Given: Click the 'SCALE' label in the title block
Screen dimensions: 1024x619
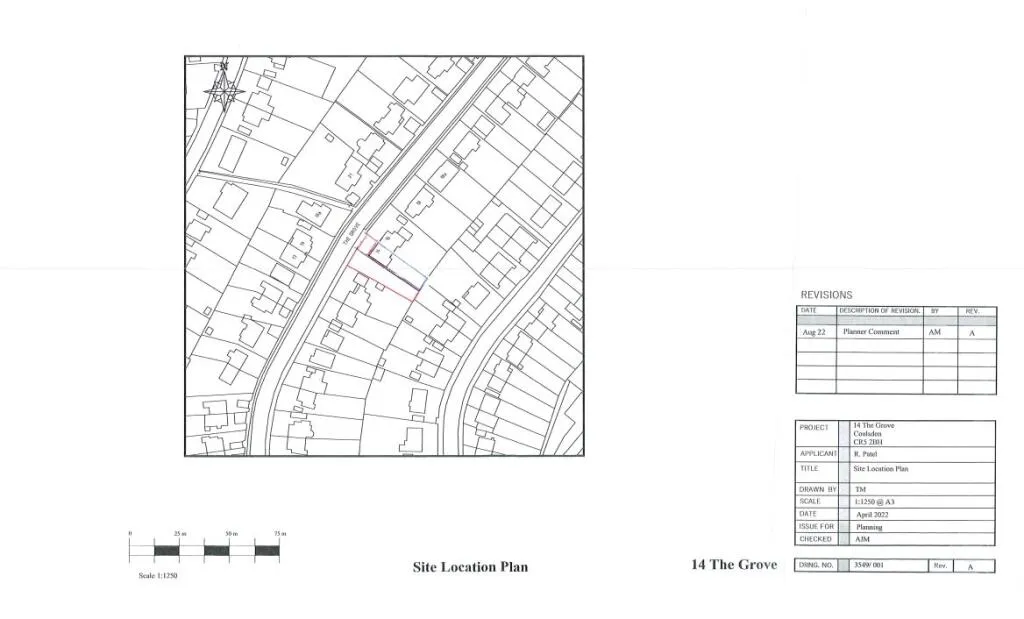Looking at the screenshot, I should 810,501.
